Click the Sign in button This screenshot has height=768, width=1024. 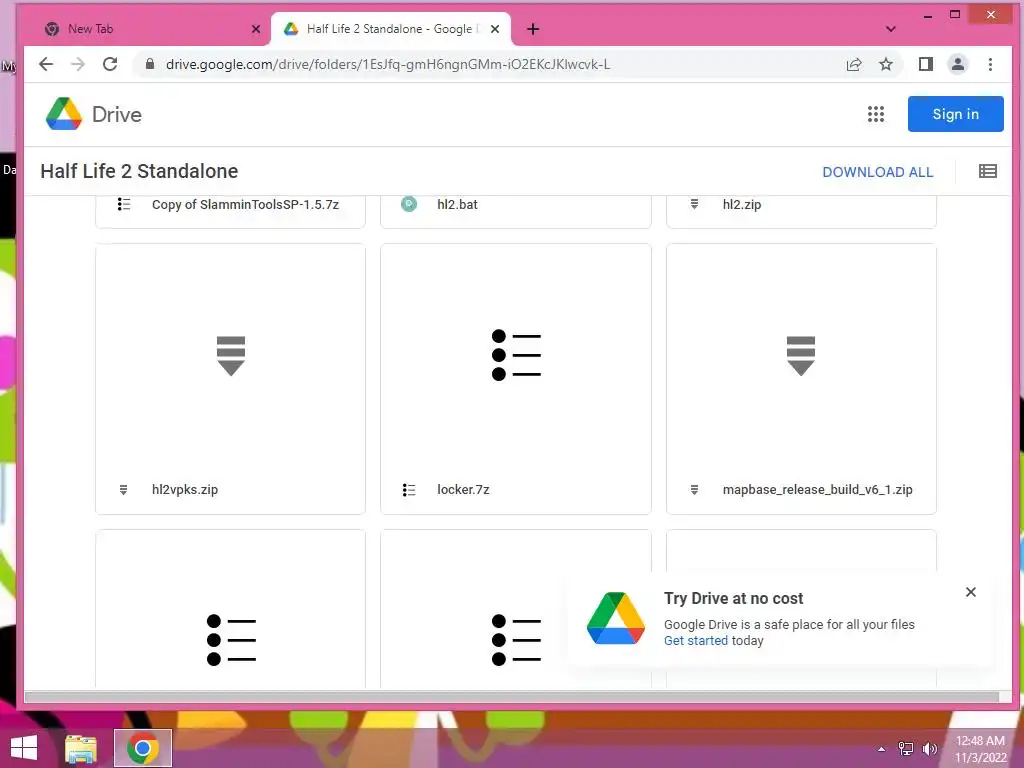pos(955,114)
